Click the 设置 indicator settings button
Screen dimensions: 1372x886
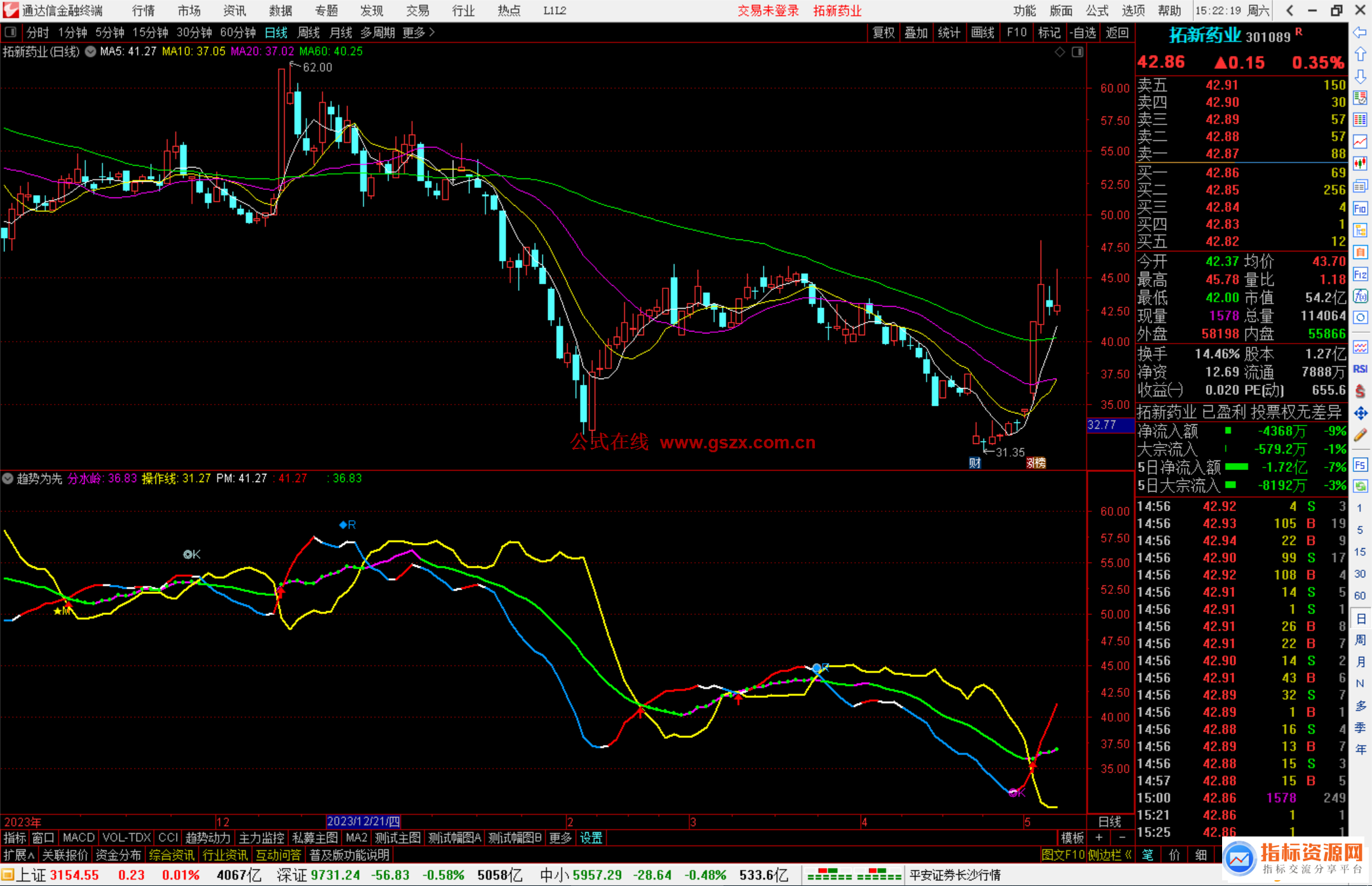(x=591, y=838)
